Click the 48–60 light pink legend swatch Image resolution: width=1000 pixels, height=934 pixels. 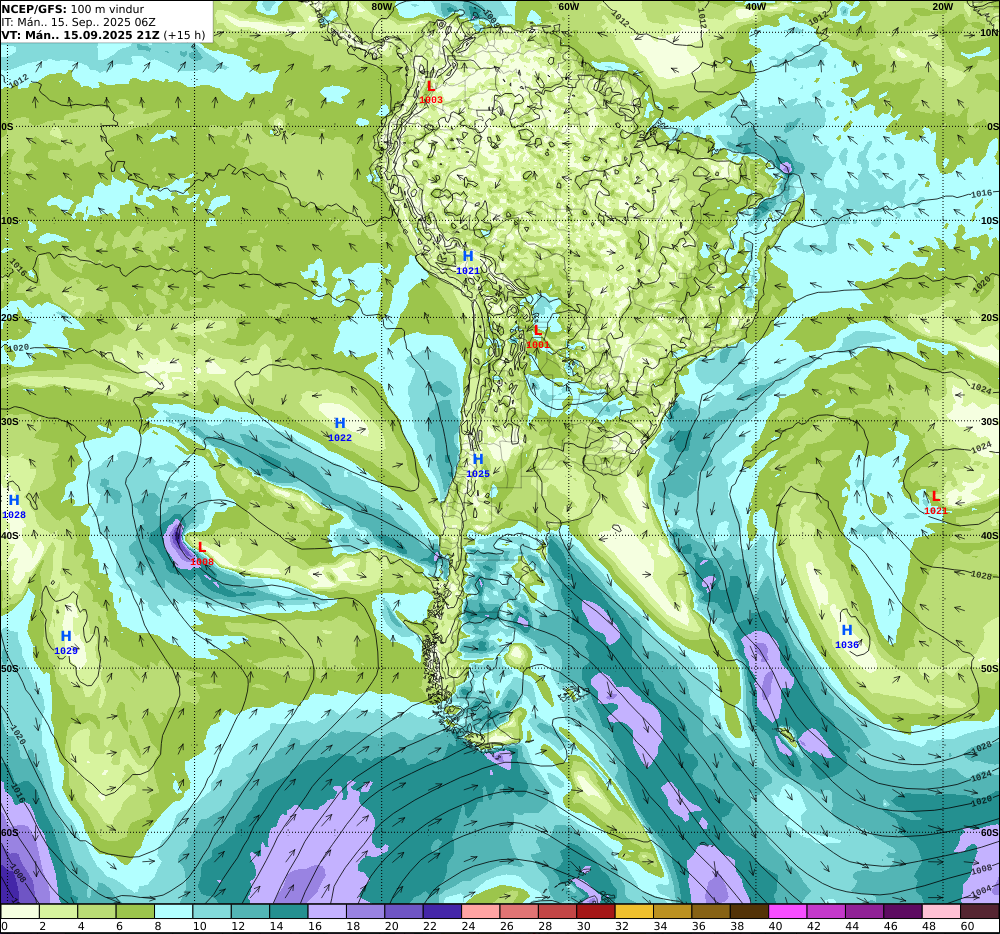(941, 911)
